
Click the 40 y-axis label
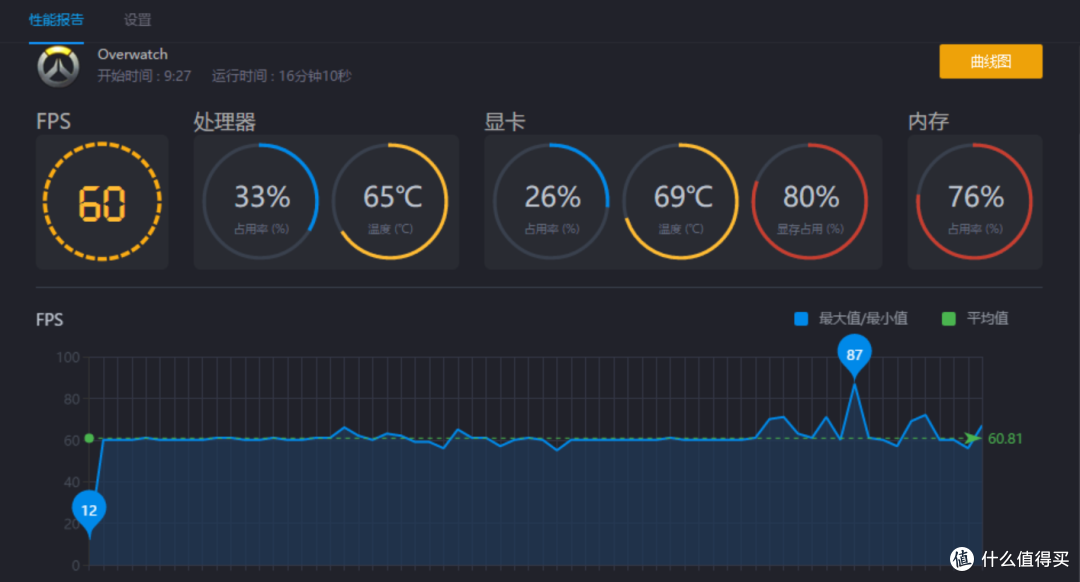(72, 482)
